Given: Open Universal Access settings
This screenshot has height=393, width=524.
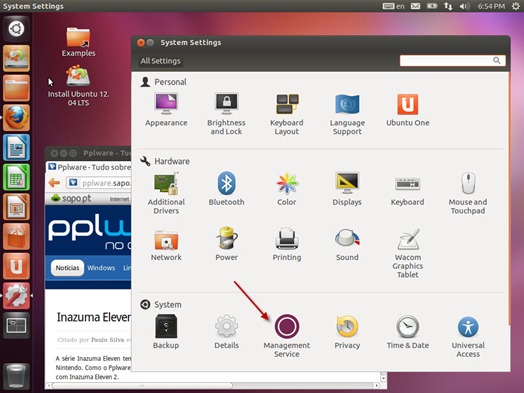Looking at the screenshot, I should coord(468,336).
